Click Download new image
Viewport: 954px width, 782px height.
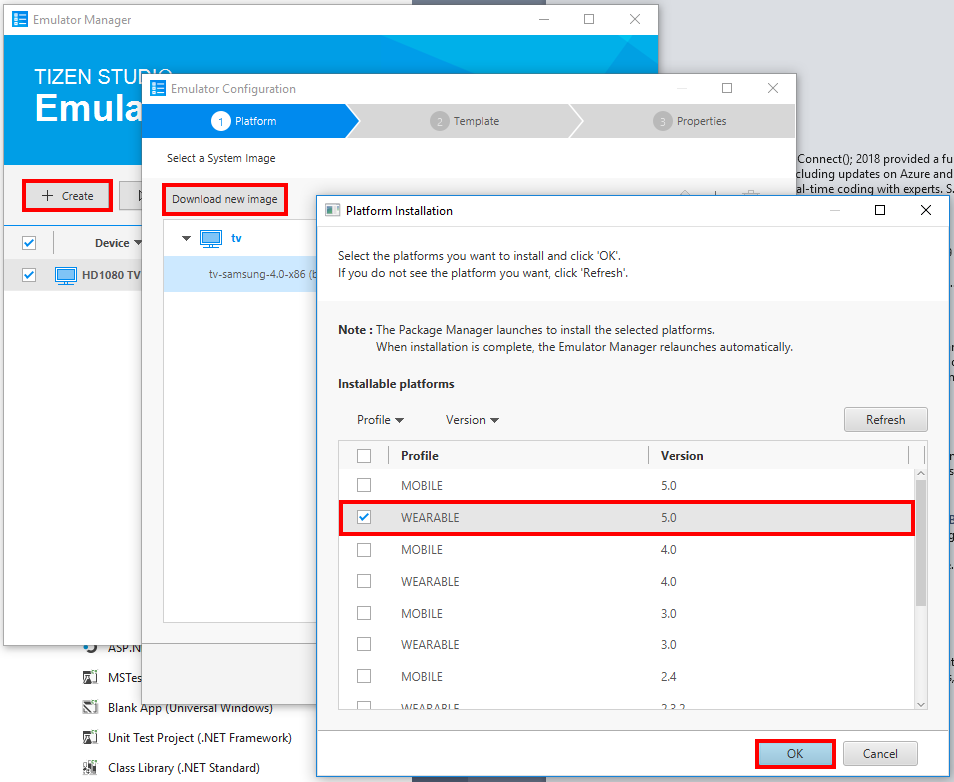click(x=224, y=199)
